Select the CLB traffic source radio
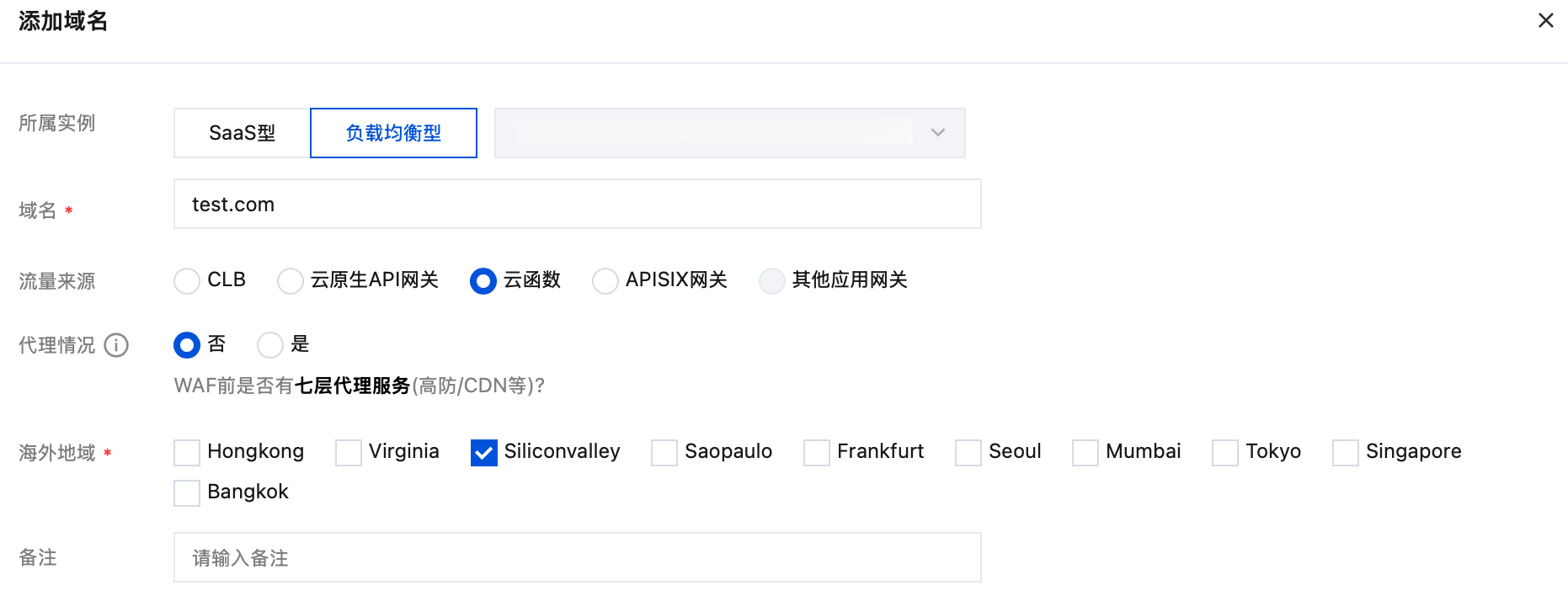1568x596 pixels. [x=187, y=281]
